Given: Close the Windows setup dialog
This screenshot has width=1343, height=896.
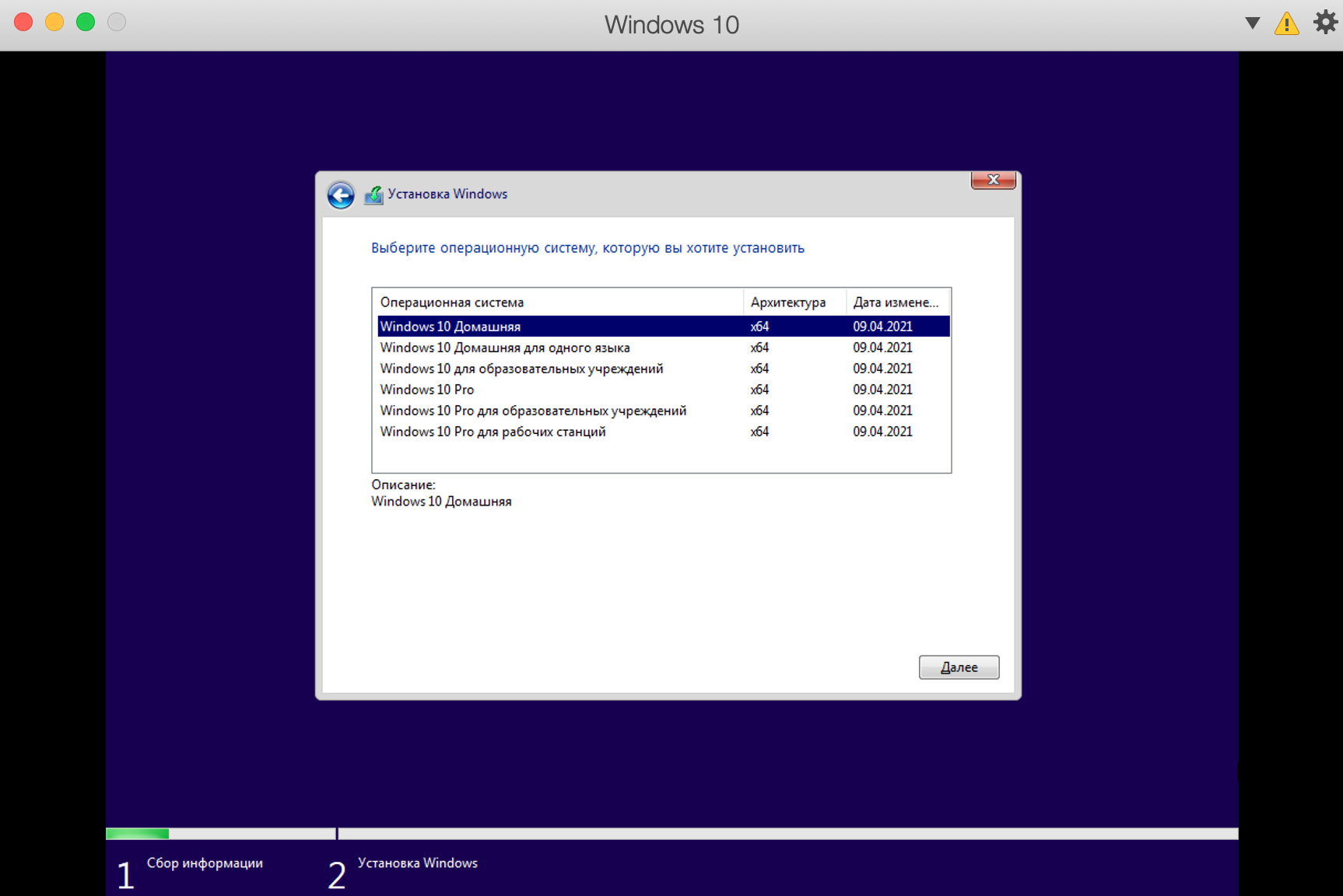Looking at the screenshot, I should pos(993,180).
